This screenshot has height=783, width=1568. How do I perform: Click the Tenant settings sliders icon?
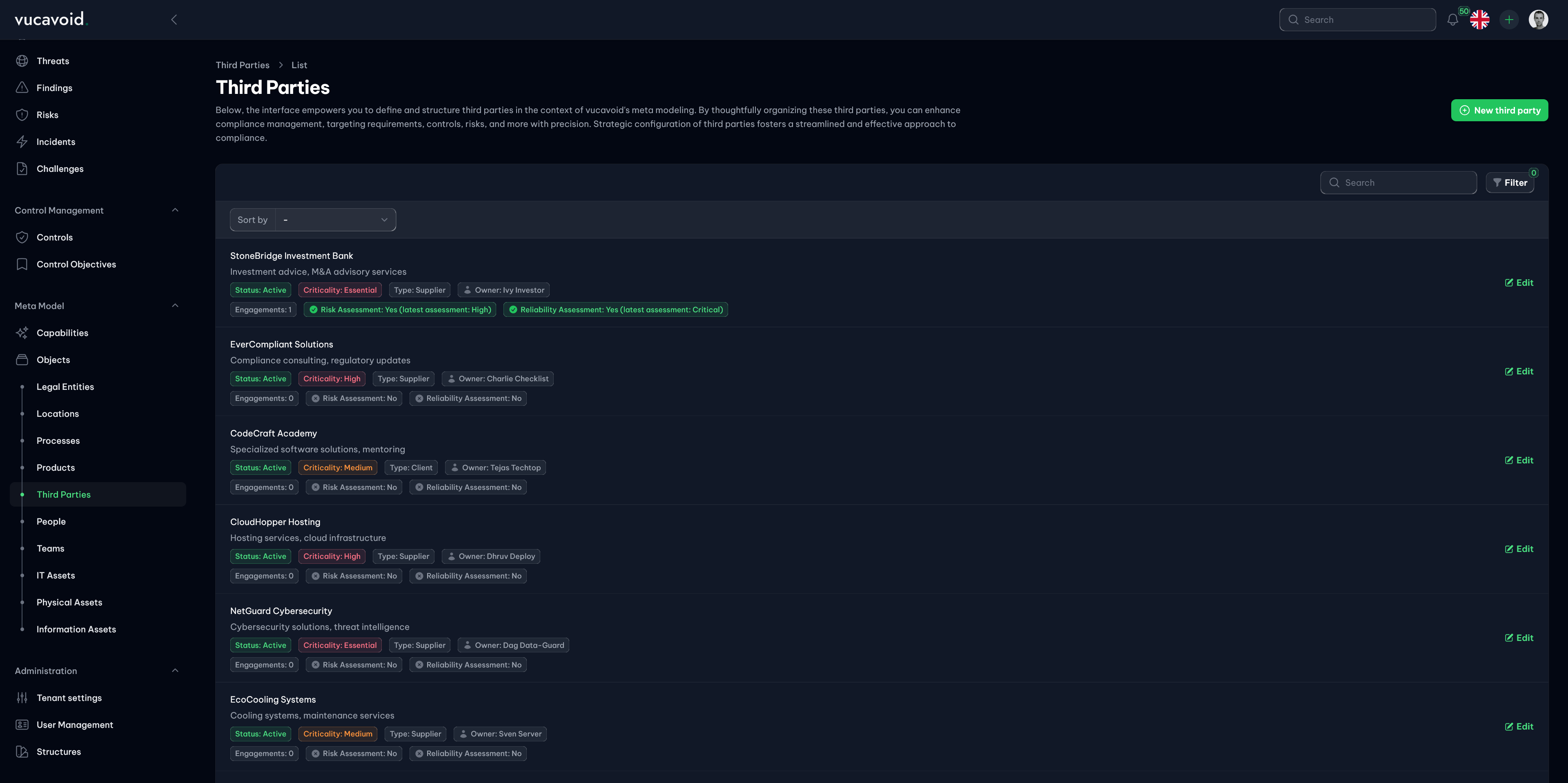coord(22,698)
